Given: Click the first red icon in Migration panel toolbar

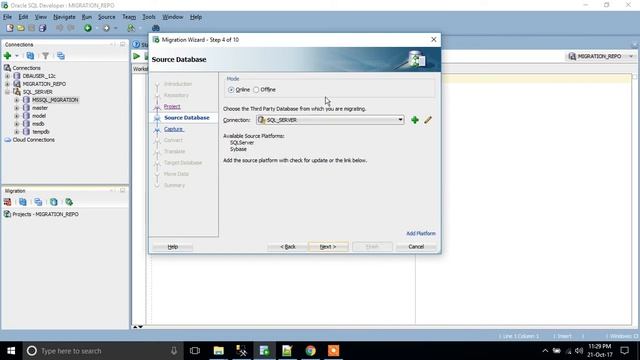Looking at the screenshot, I should pyautogui.click(x=7, y=202).
